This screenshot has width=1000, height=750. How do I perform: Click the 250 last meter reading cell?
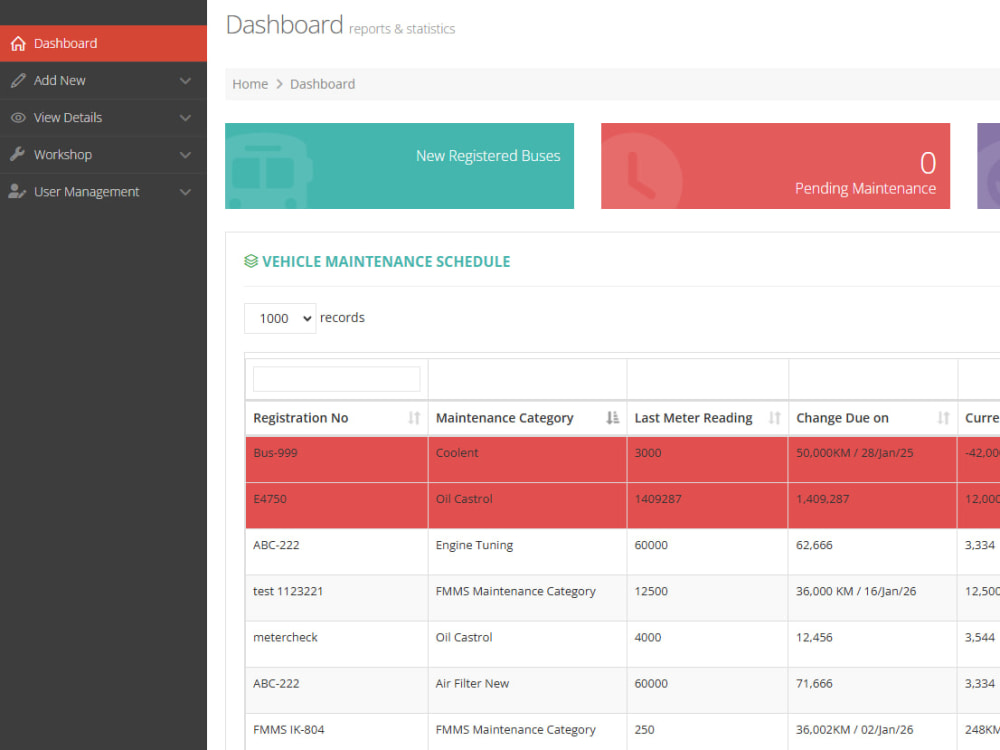(708, 732)
